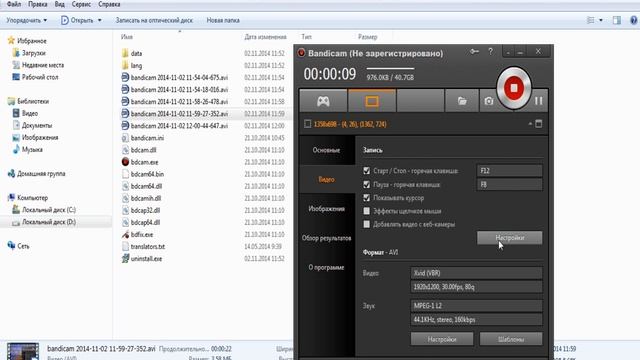Enable Эффекты щелчков мыши checkbox
Viewport: 640px width, 360px height.
(x=367, y=211)
